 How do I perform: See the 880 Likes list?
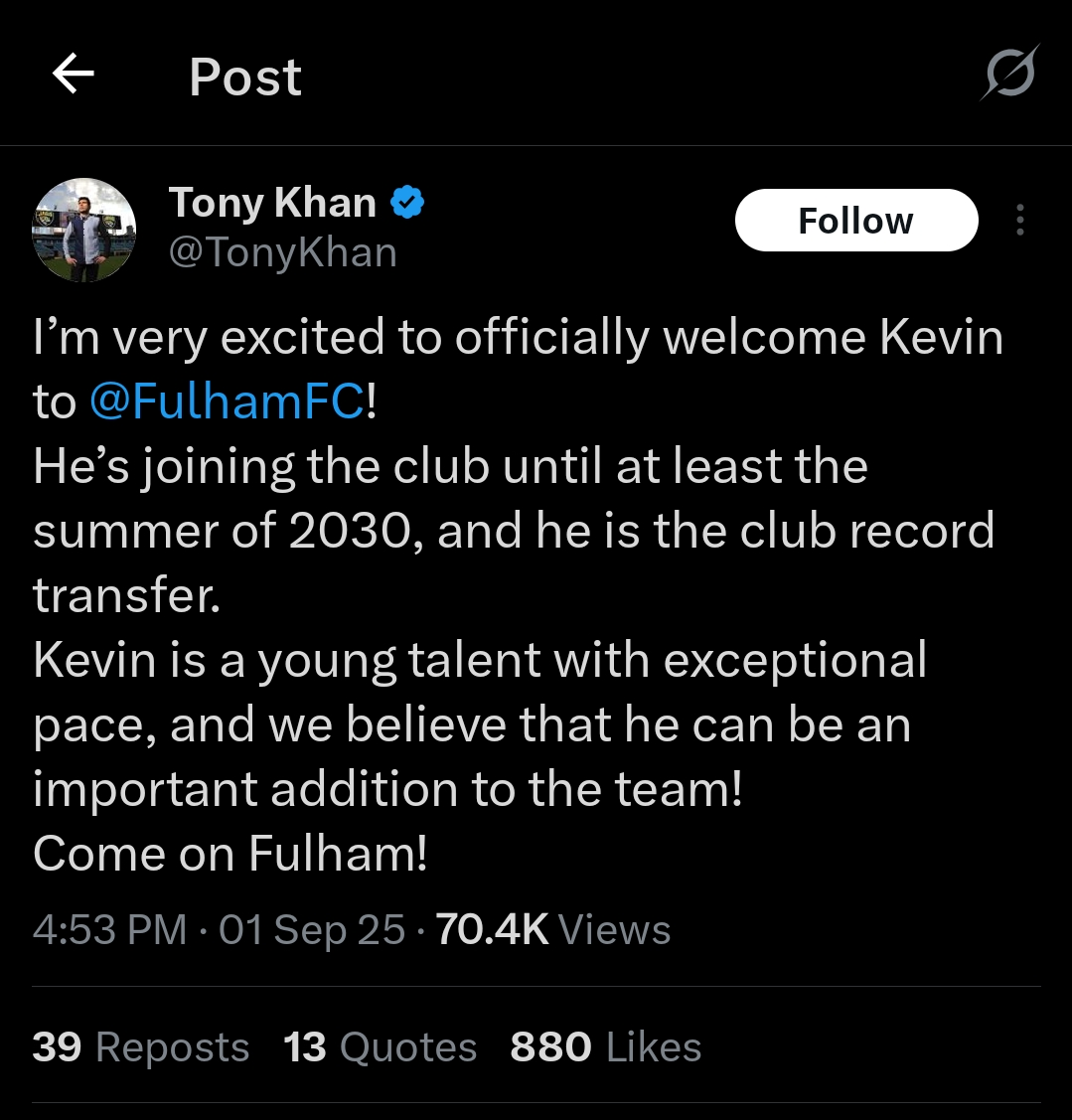tap(606, 1047)
